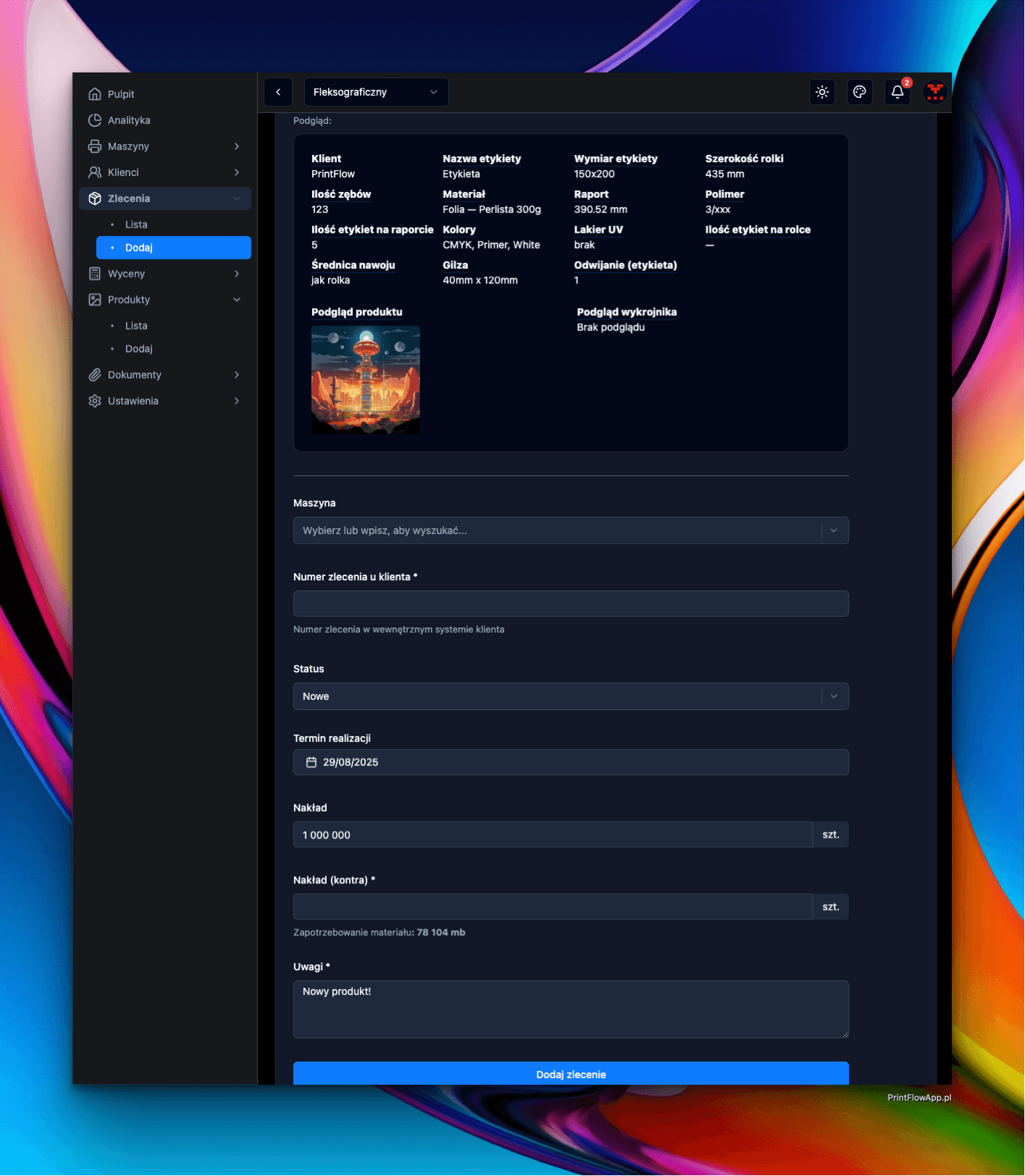Click the product preview thumbnail image
1025x1176 pixels.
[x=366, y=380]
